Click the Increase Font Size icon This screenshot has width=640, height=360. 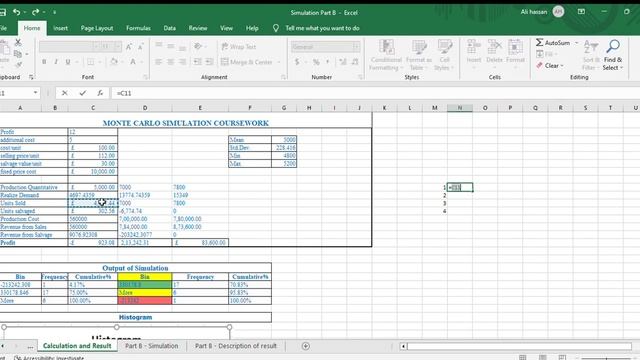[x=129, y=47]
